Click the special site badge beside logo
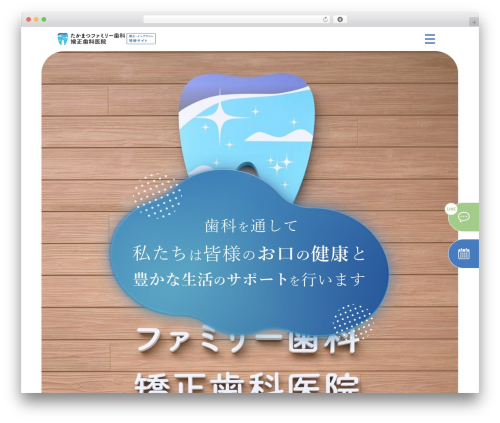500x423 pixels. click(141, 38)
